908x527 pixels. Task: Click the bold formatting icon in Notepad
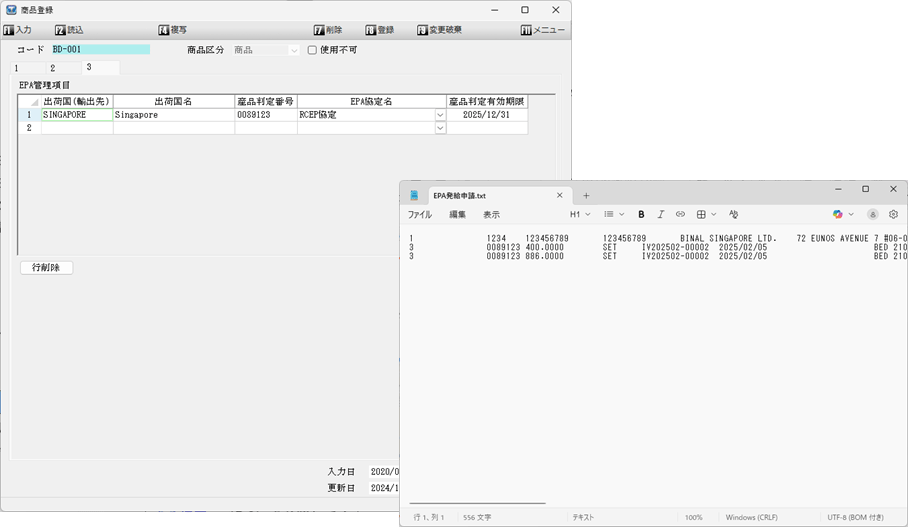[641, 214]
